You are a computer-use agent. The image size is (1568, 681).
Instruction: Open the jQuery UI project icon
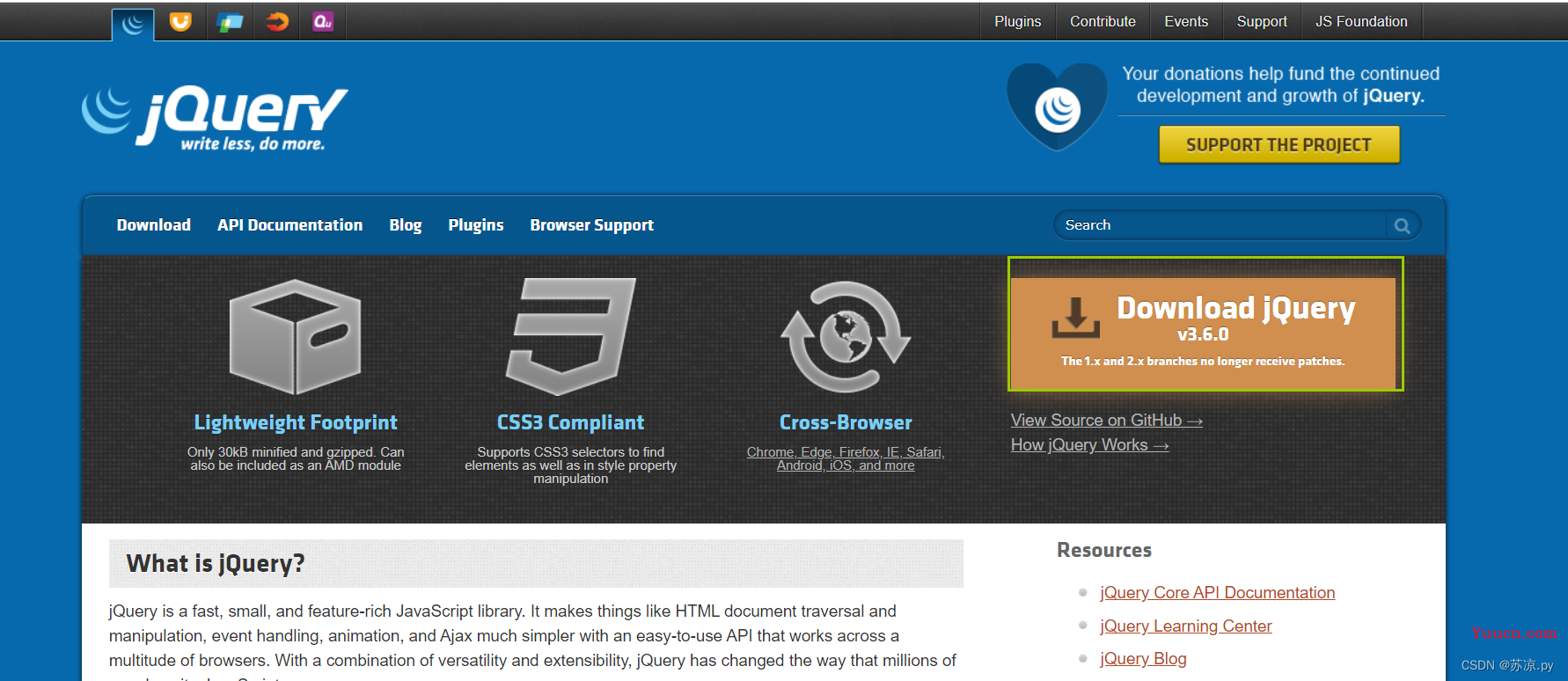tap(180, 22)
